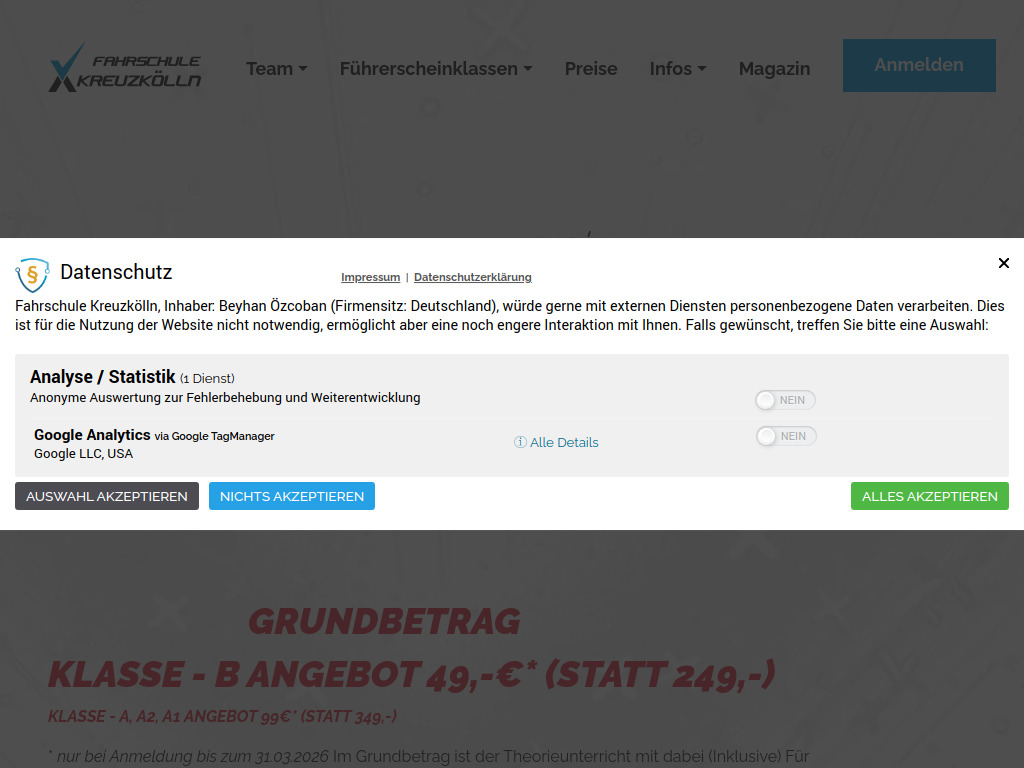Click the ALLES AKZEPTIEREN button

929,495
